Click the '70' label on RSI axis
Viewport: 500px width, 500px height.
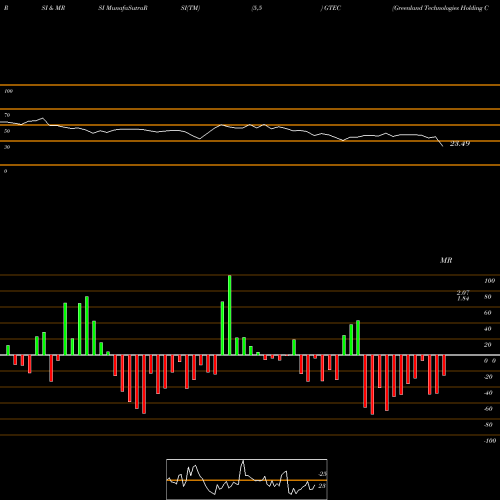[7, 115]
